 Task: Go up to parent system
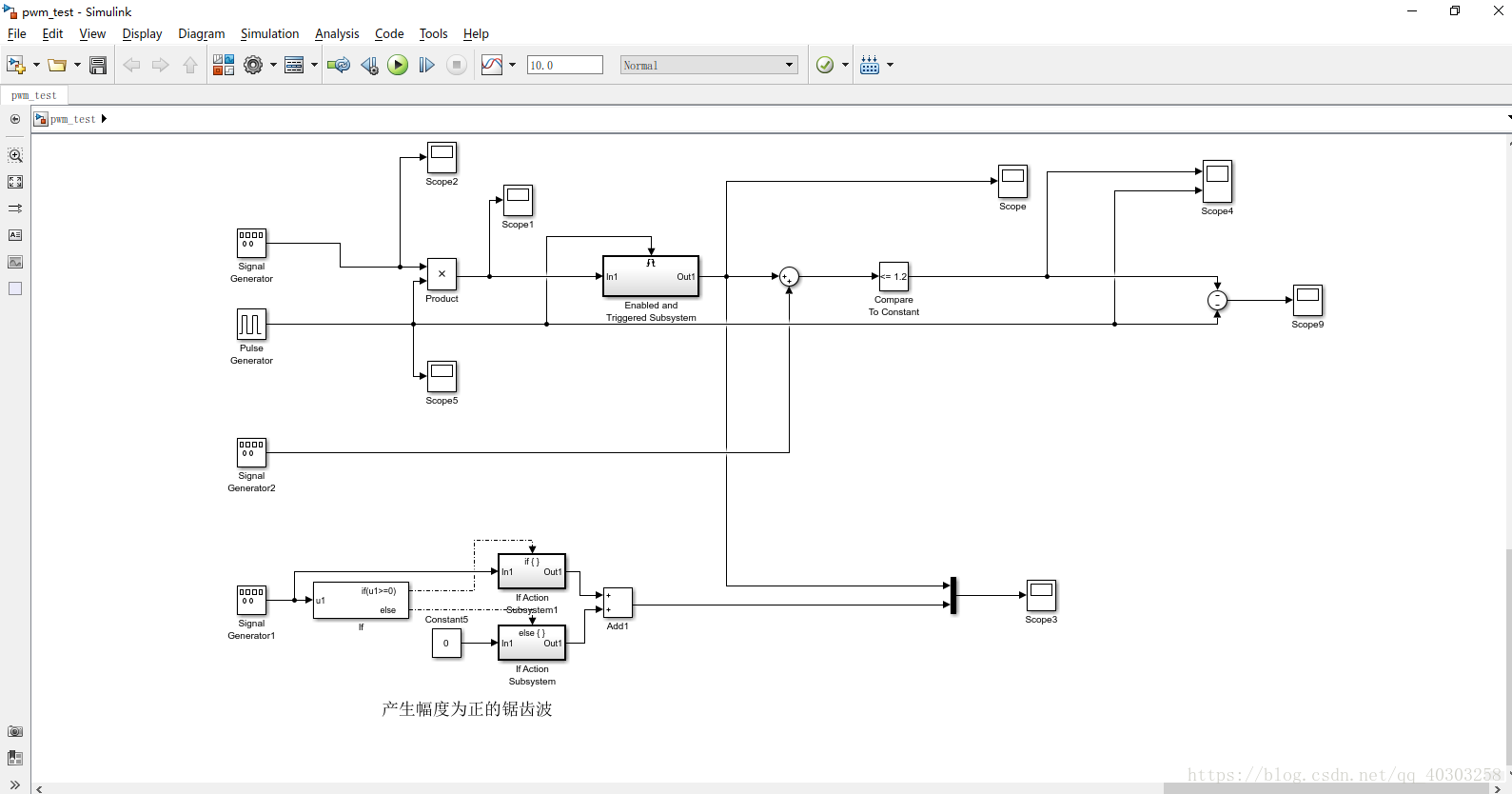(x=190, y=65)
